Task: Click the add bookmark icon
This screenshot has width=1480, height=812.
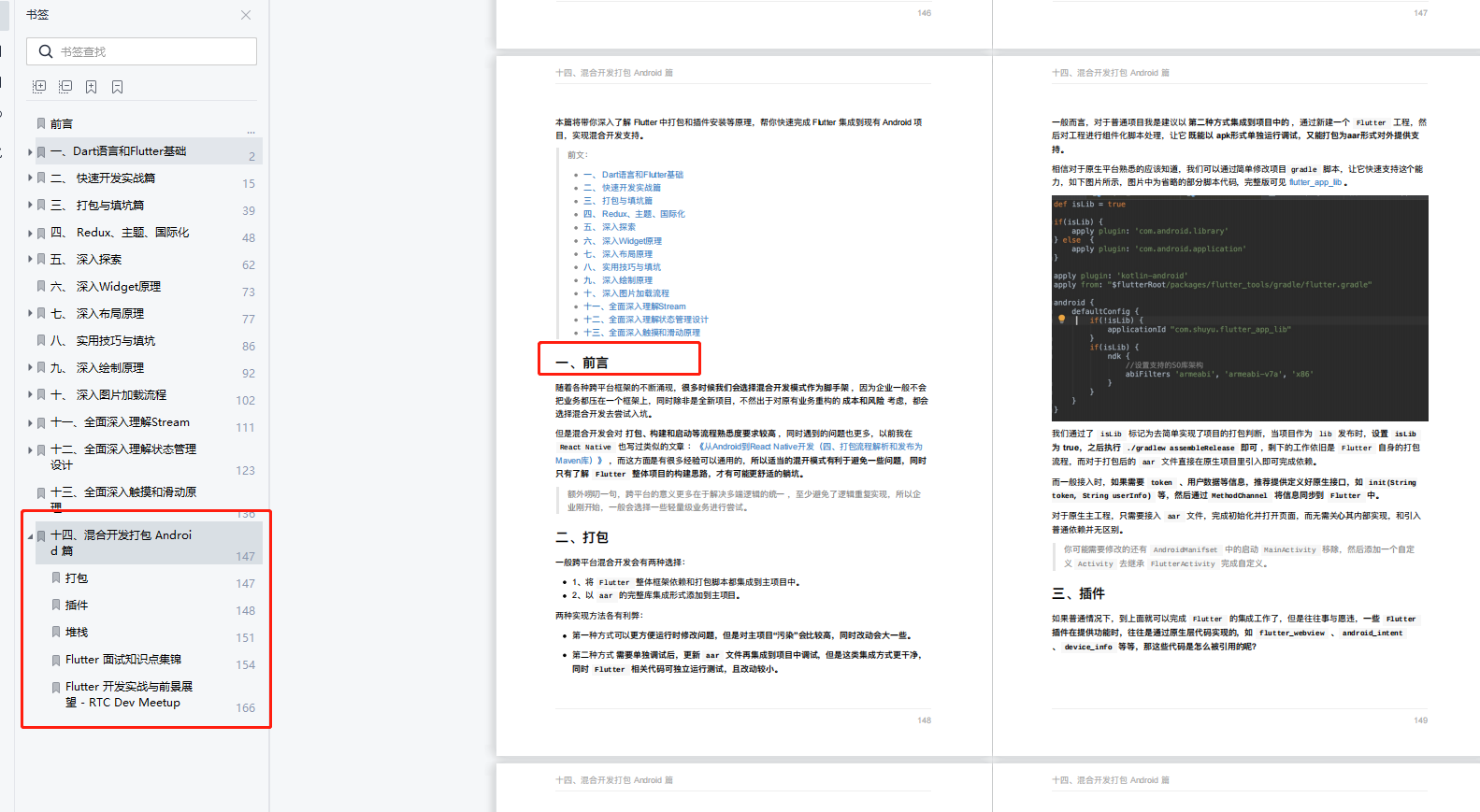Action: [x=92, y=87]
